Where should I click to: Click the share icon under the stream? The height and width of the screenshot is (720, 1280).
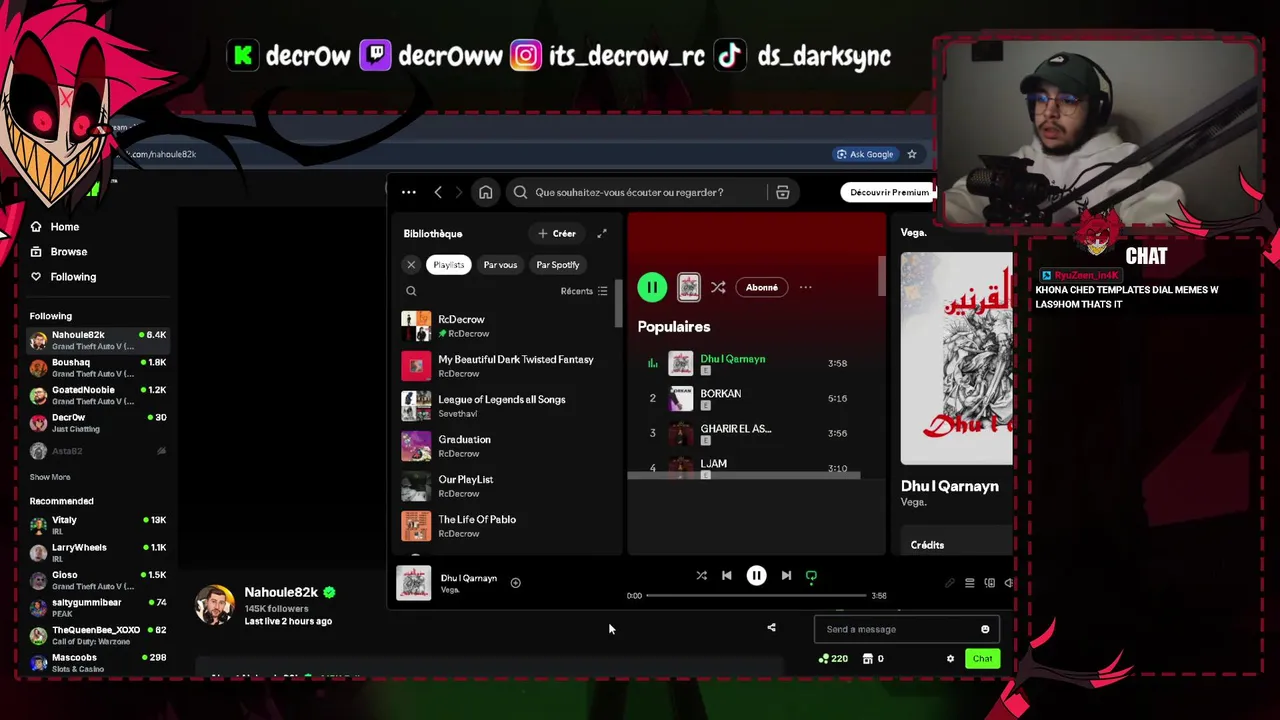(x=771, y=628)
